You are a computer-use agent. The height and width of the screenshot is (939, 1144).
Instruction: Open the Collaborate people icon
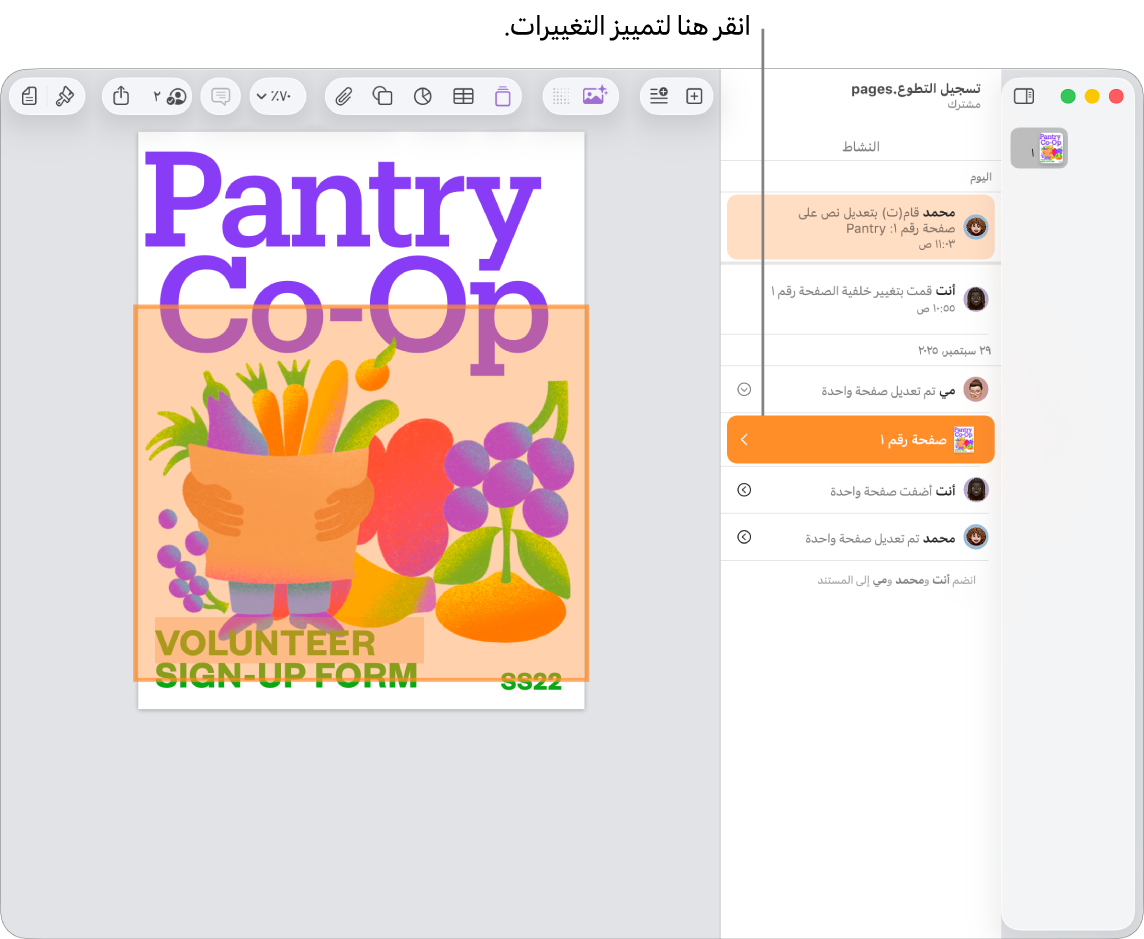[x=169, y=96]
